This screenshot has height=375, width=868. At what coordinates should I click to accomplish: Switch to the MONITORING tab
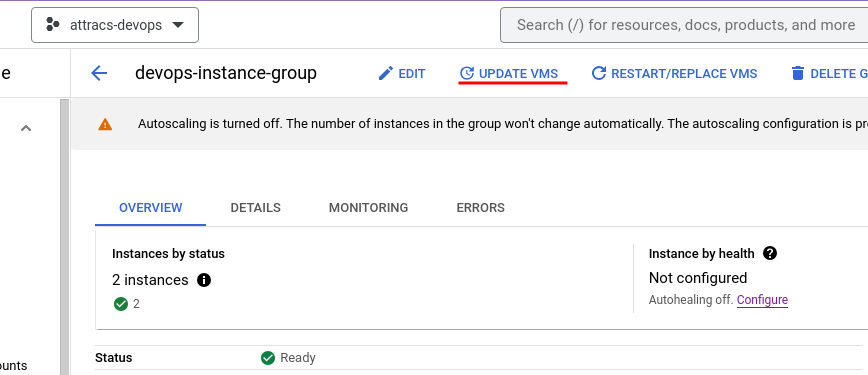[369, 208]
